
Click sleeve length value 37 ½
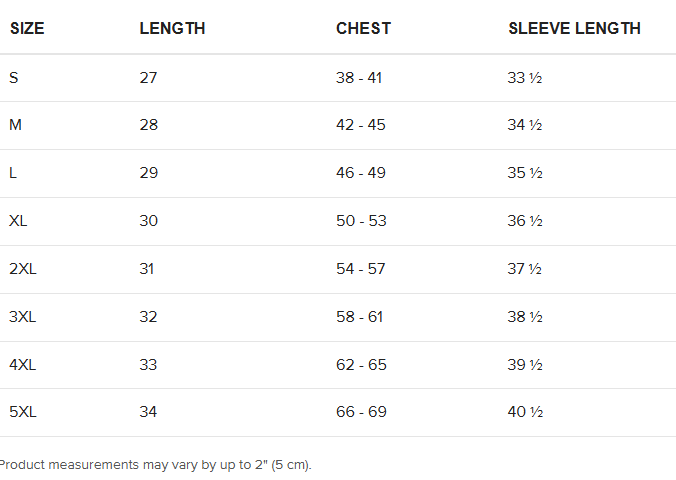click(x=525, y=269)
